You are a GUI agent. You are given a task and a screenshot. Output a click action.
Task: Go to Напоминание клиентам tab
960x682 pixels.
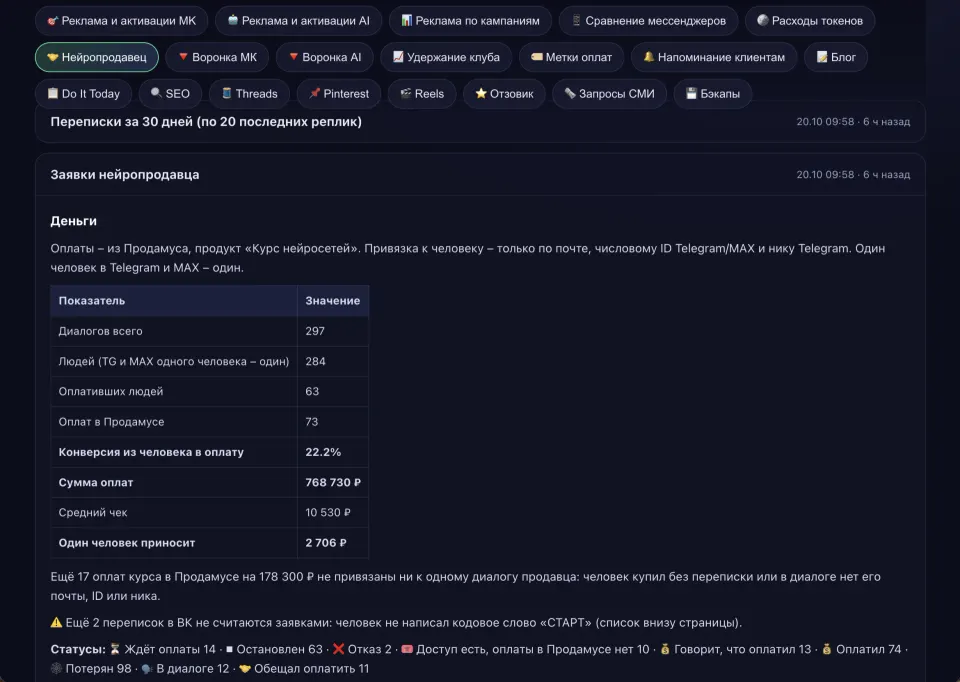[x=714, y=58]
